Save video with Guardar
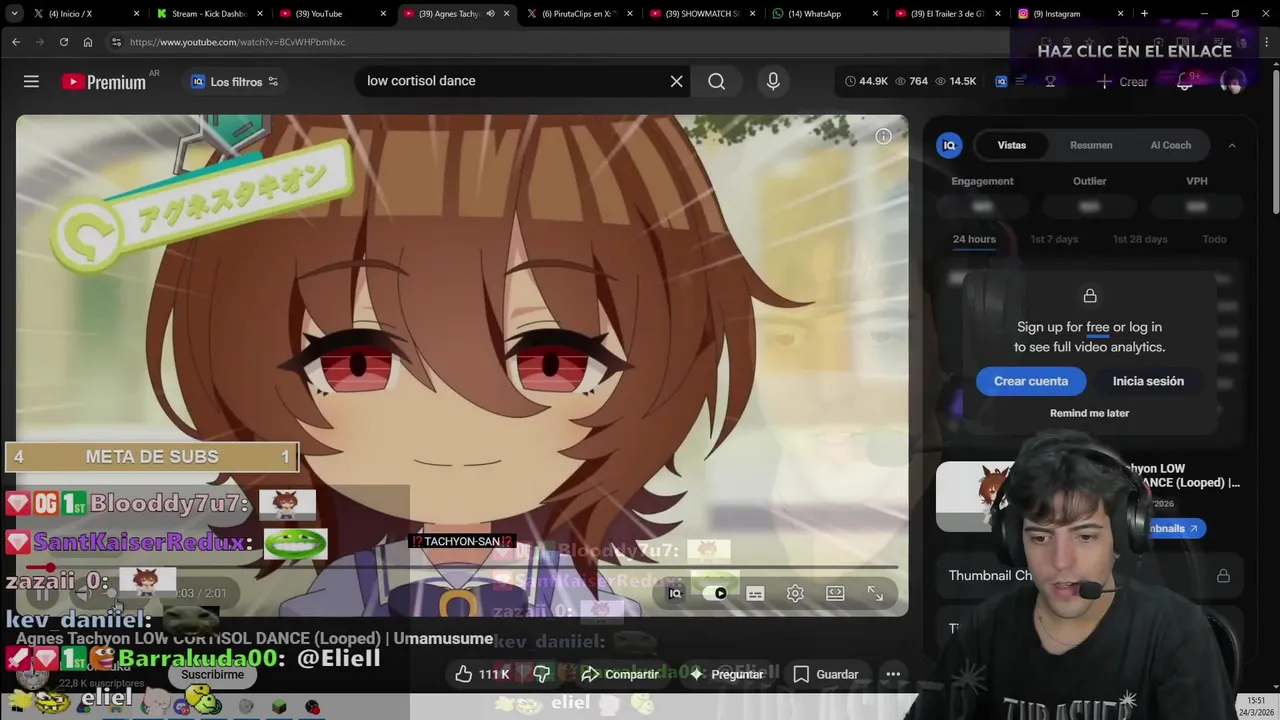Image resolution: width=1280 pixels, height=720 pixels. [826, 674]
